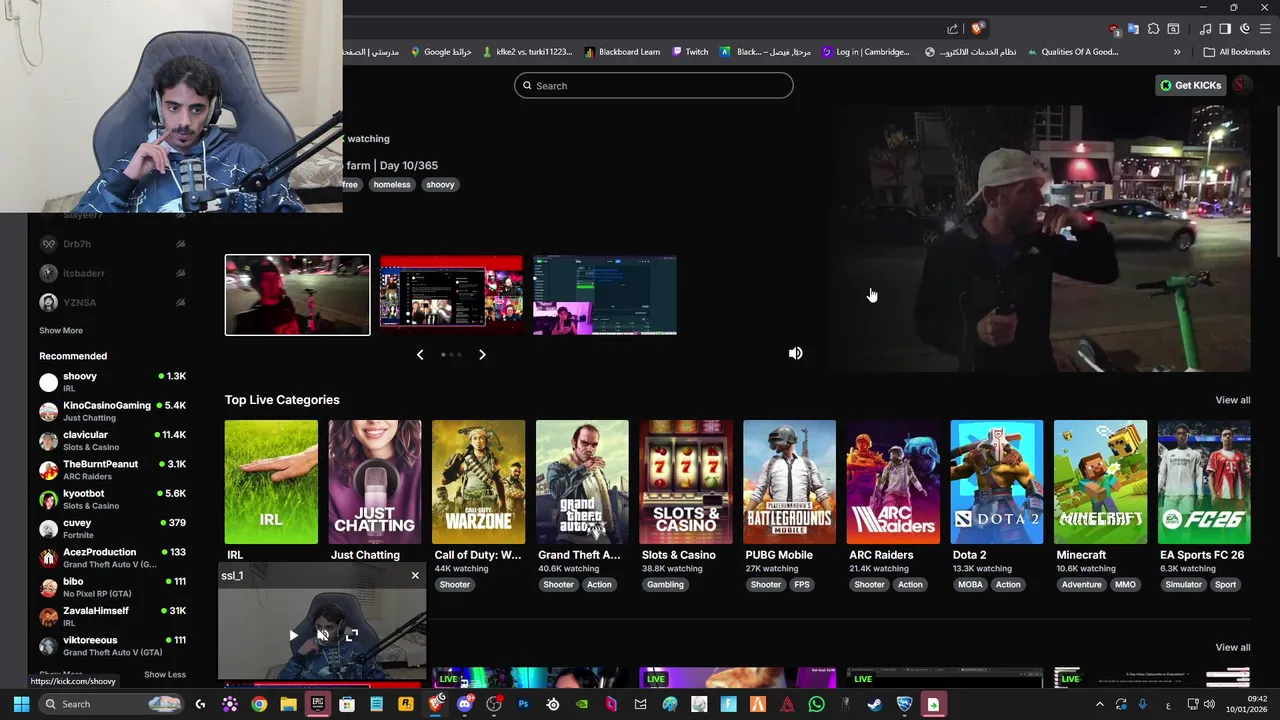Image resolution: width=1280 pixels, height=720 pixels.
Task: Open the Brave media control music note icon
Action: click(x=1206, y=29)
